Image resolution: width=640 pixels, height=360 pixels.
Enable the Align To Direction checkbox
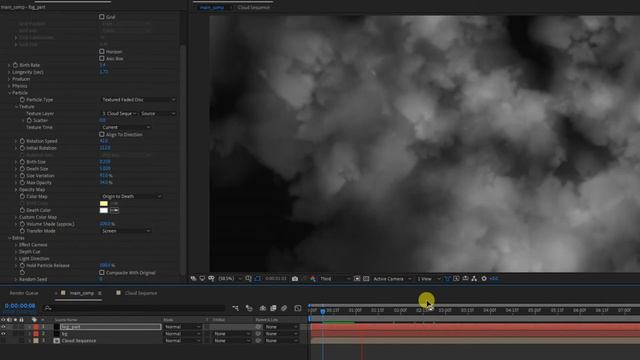102,134
